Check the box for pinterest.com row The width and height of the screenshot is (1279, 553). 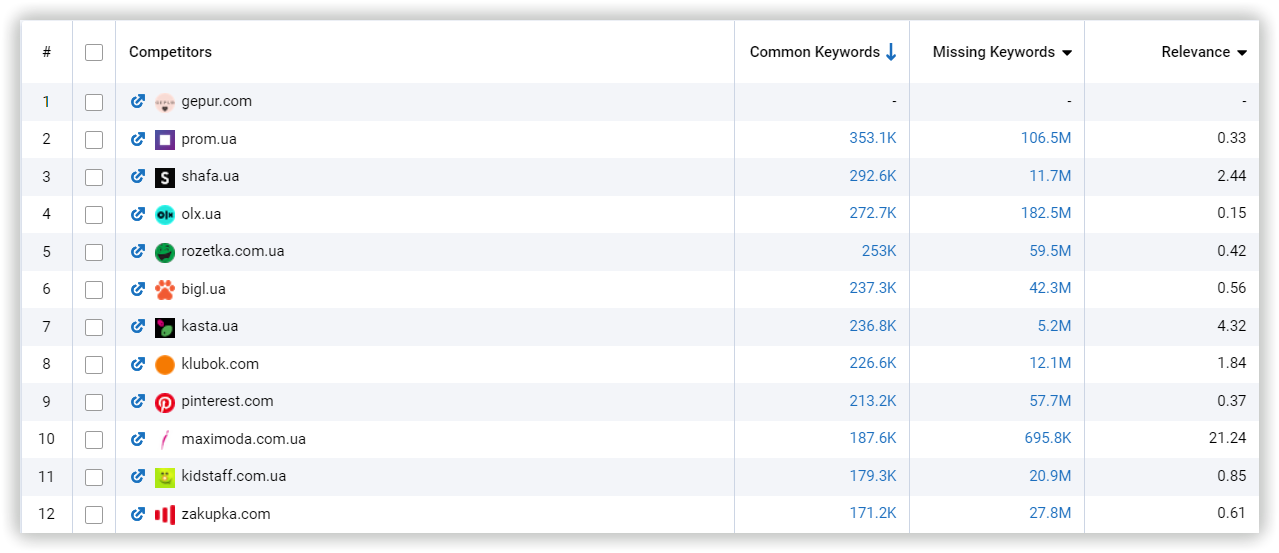pos(94,402)
